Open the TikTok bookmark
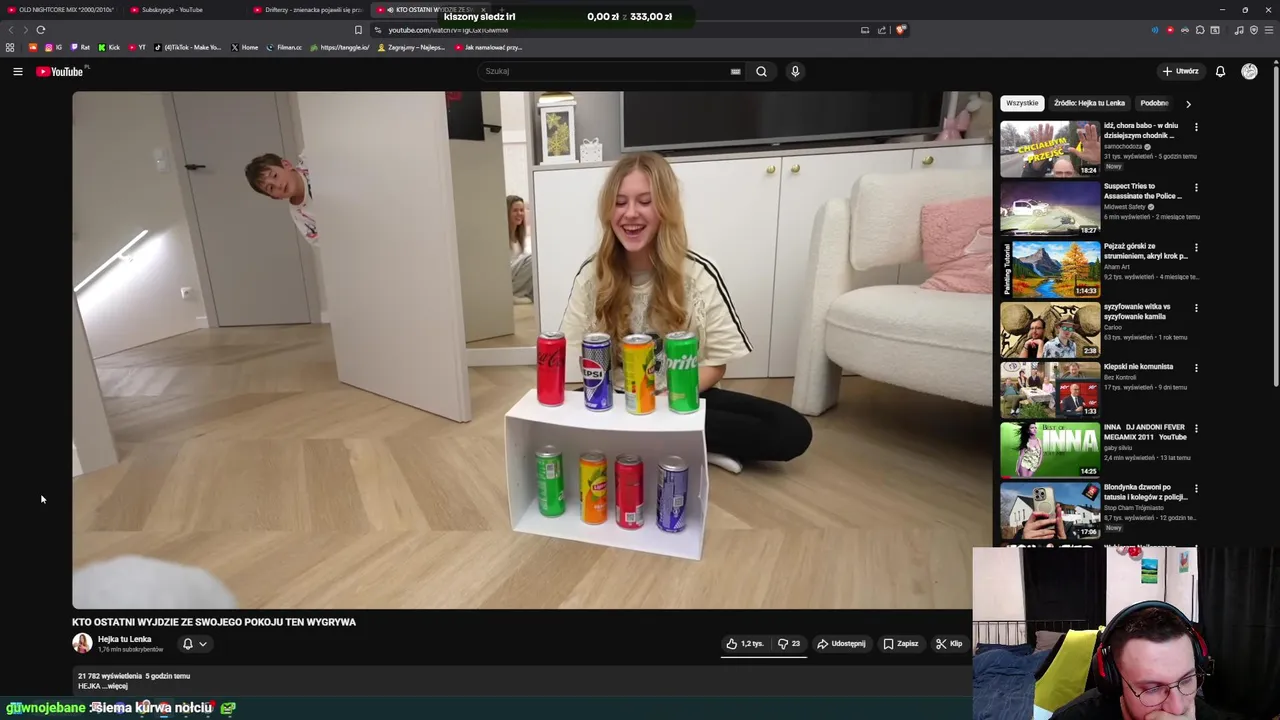Screen dimensions: 1280x720 pos(188,47)
